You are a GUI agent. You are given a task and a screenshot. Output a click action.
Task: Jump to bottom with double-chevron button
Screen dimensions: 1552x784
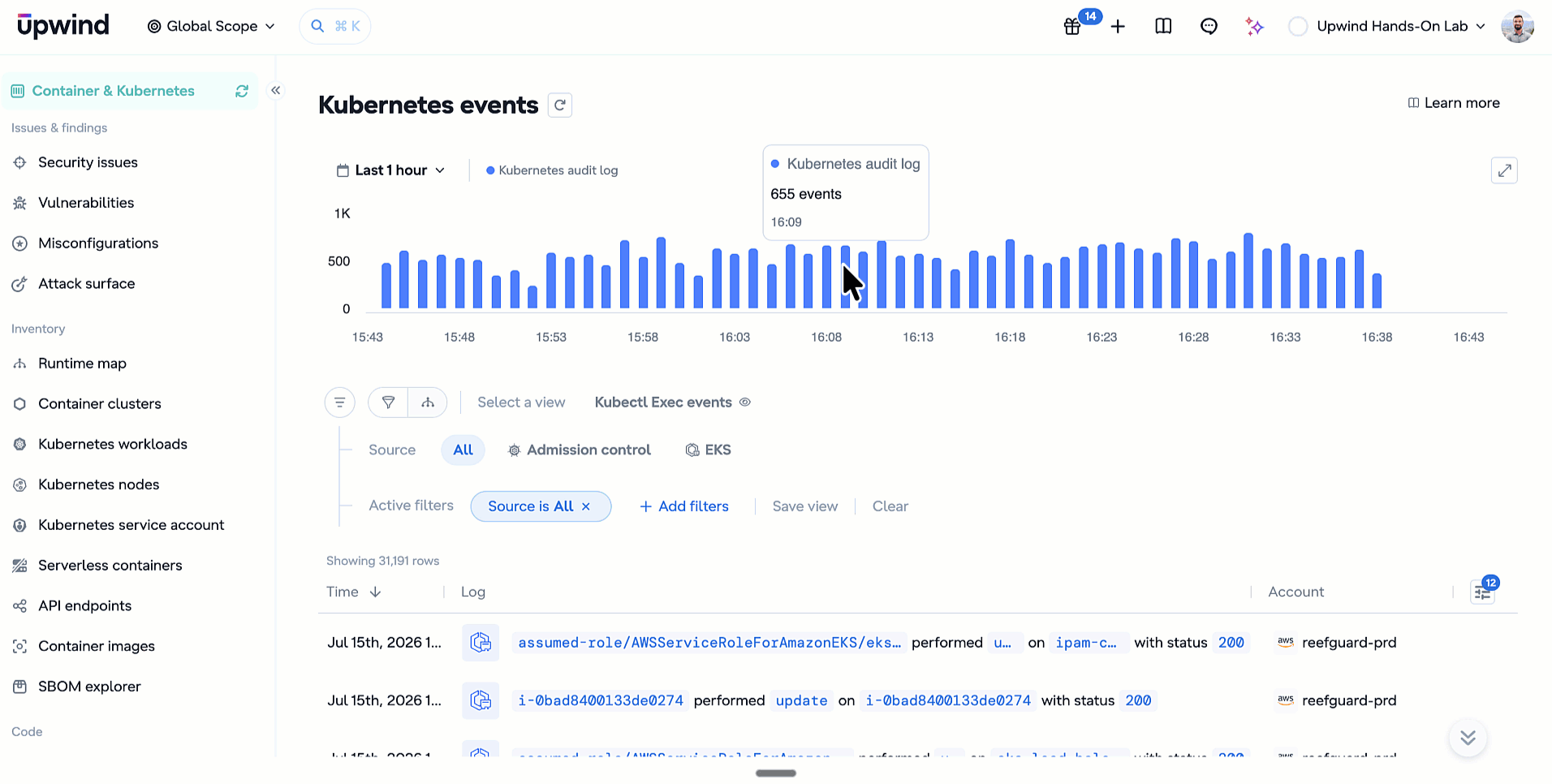coord(1468,738)
